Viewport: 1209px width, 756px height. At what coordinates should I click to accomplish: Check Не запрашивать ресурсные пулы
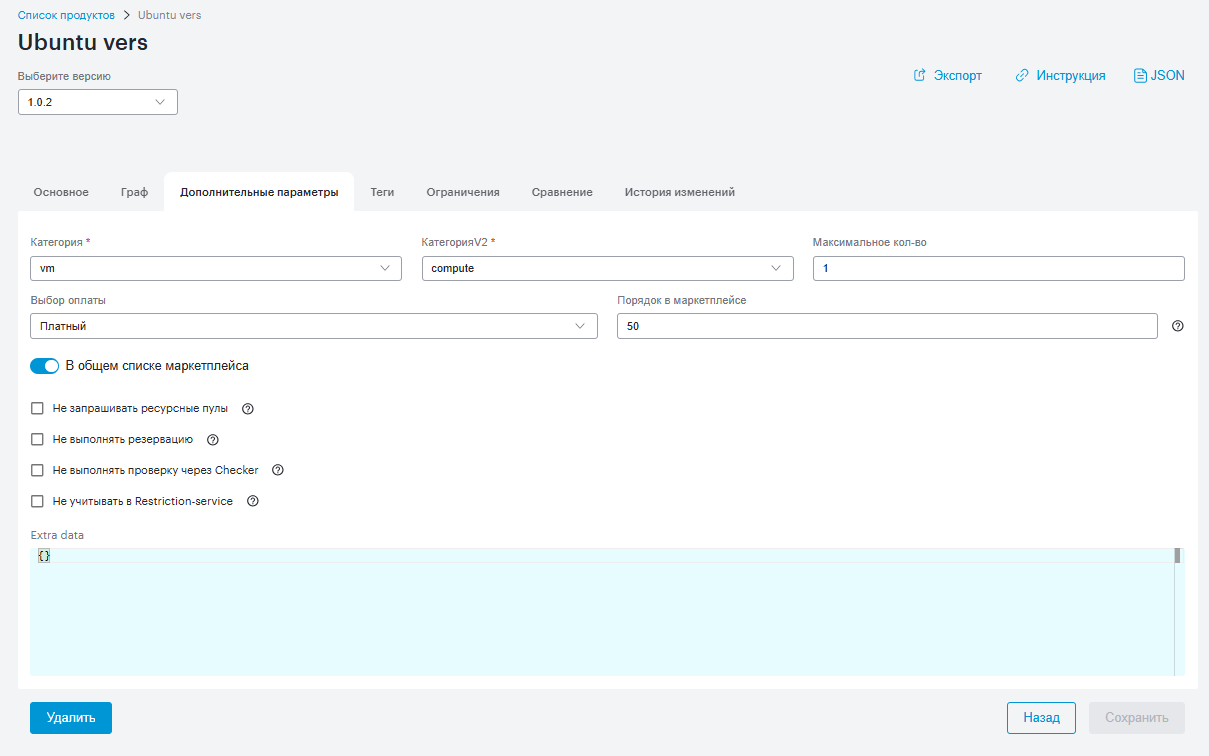(38, 408)
